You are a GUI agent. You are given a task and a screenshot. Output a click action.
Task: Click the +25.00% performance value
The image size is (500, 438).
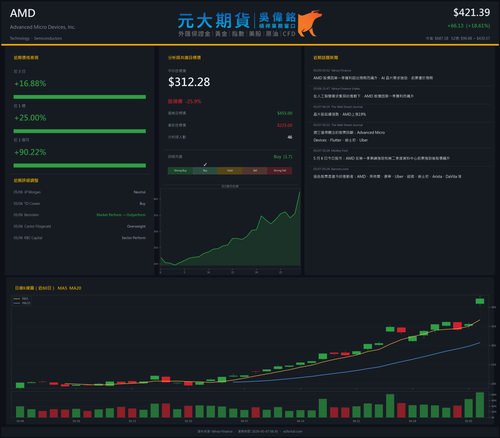(30, 118)
